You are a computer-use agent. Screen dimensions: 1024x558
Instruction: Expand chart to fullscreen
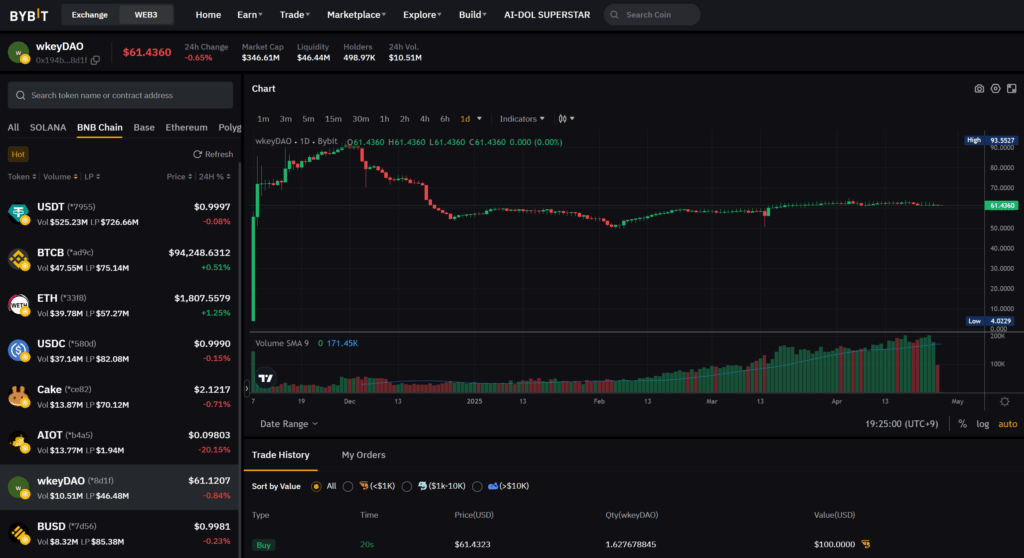1012,89
